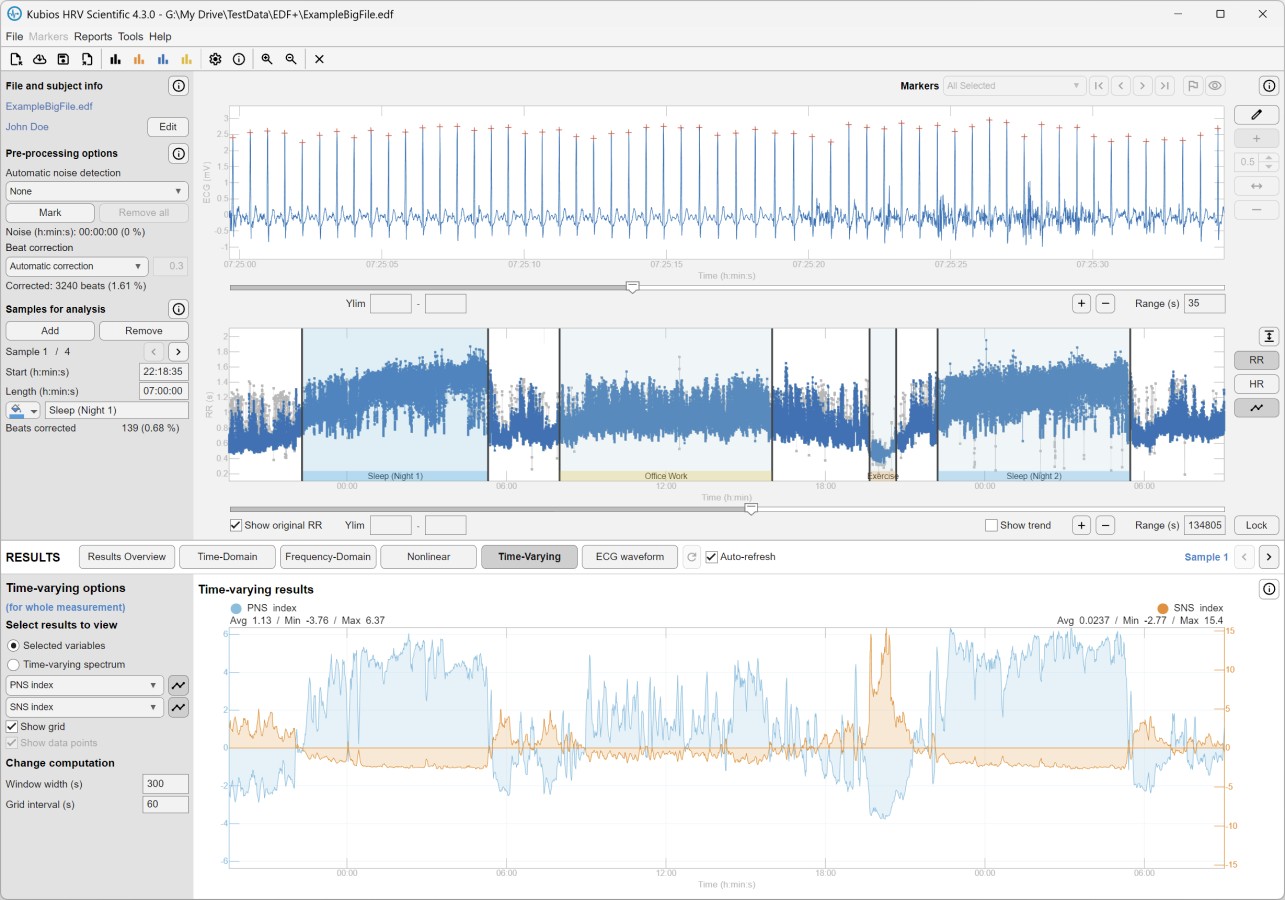Select the Time-varying spectrum radio button

(13, 664)
